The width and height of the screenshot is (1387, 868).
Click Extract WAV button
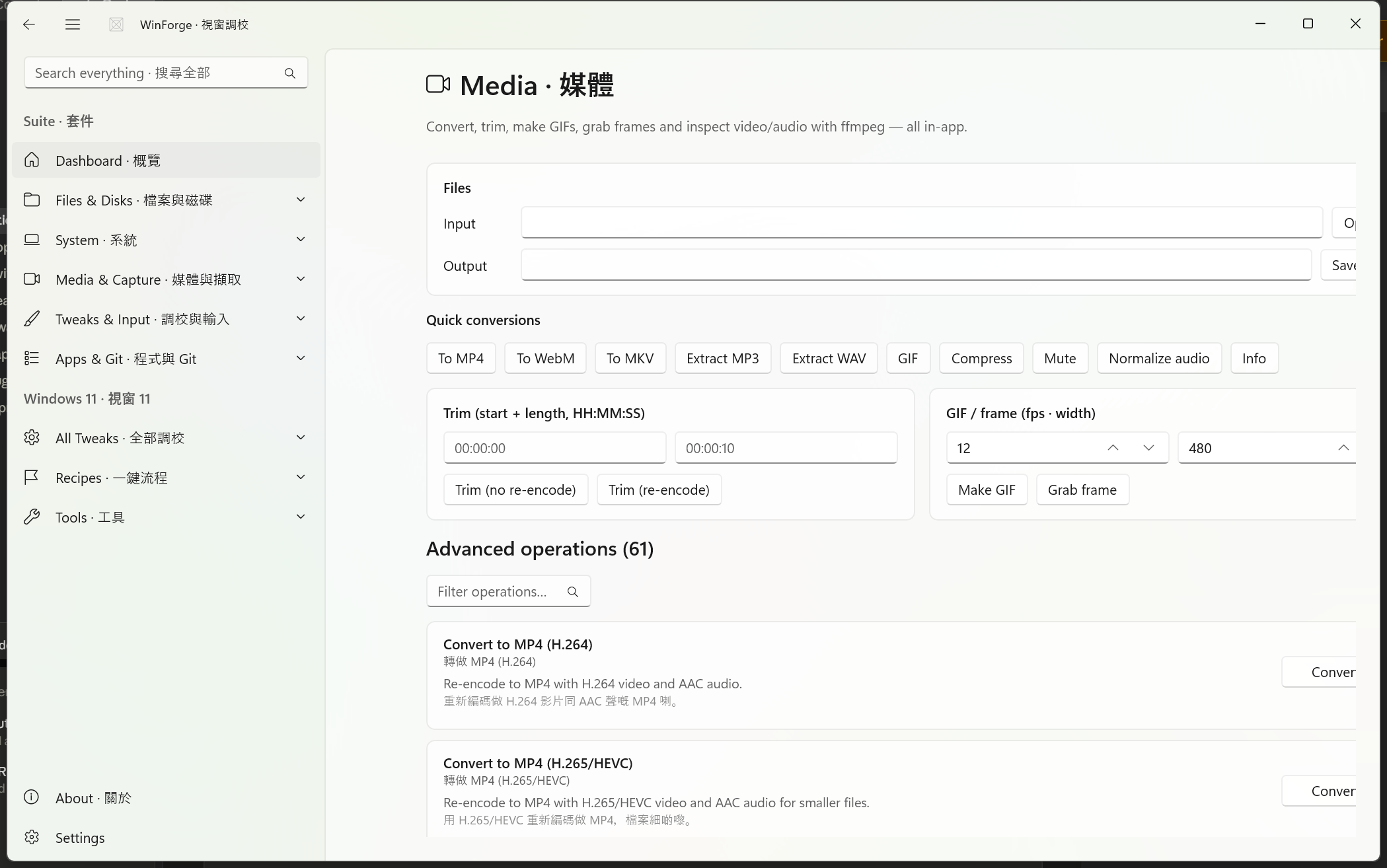point(829,358)
